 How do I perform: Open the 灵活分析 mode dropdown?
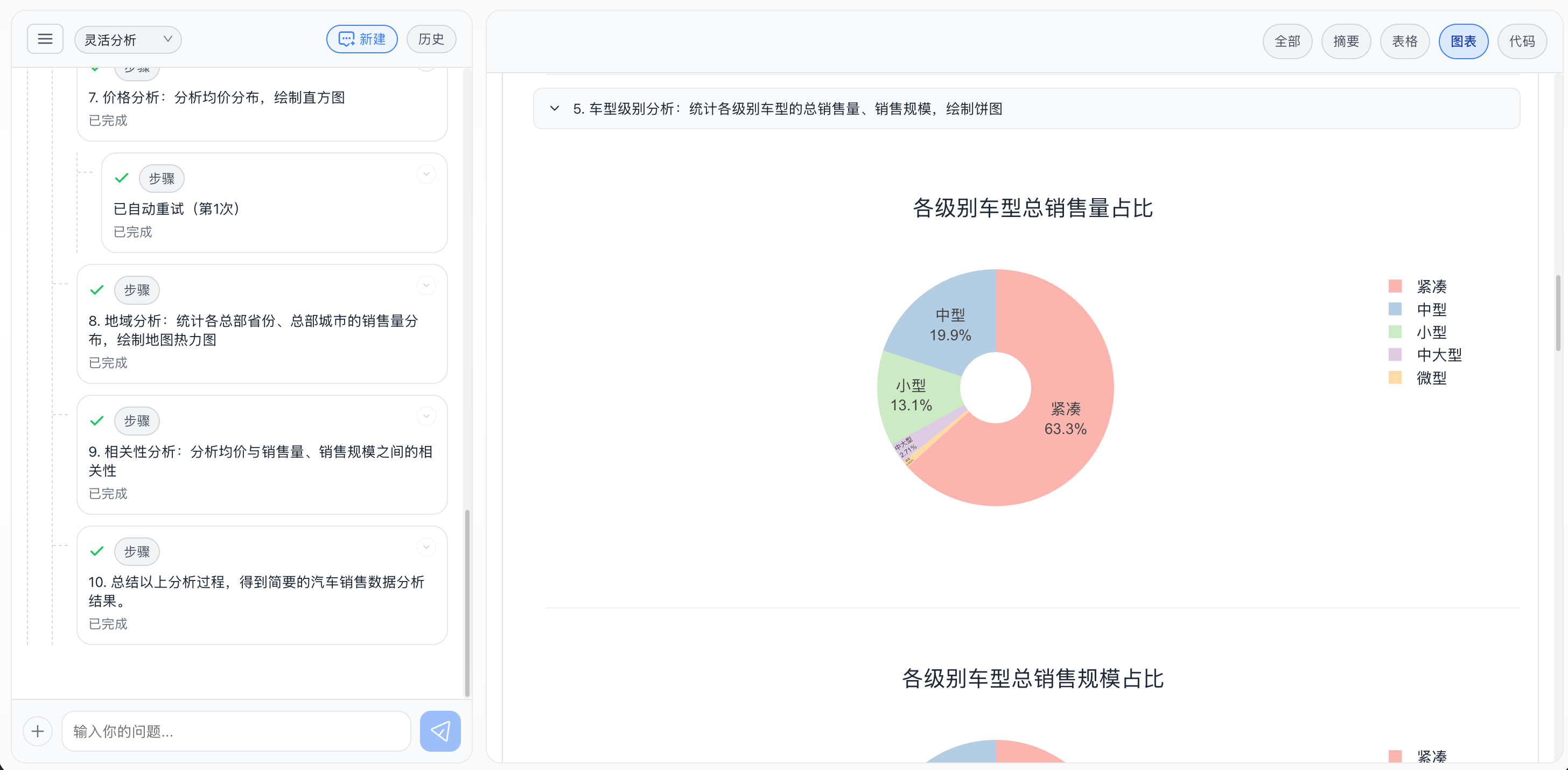point(128,39)
